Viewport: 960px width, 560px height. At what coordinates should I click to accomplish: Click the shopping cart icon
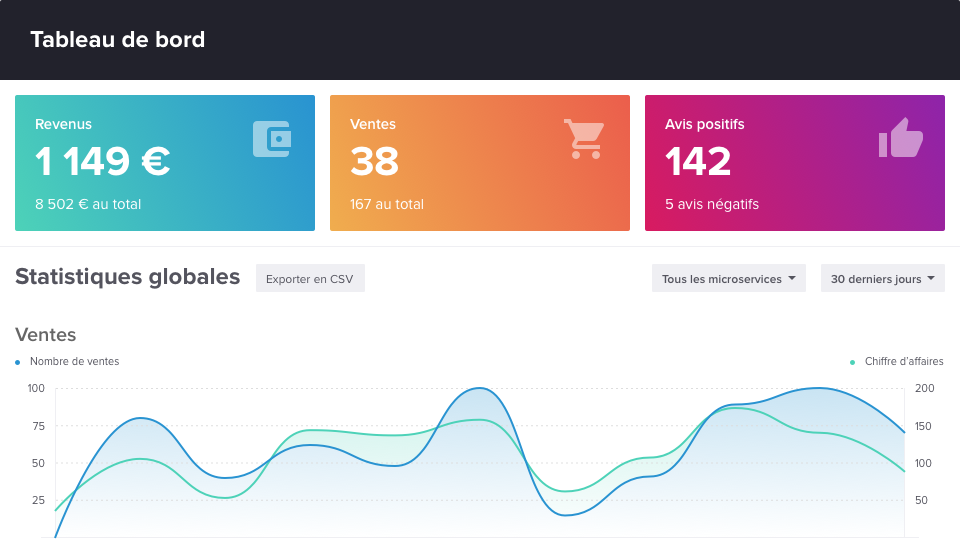(584, 139)
